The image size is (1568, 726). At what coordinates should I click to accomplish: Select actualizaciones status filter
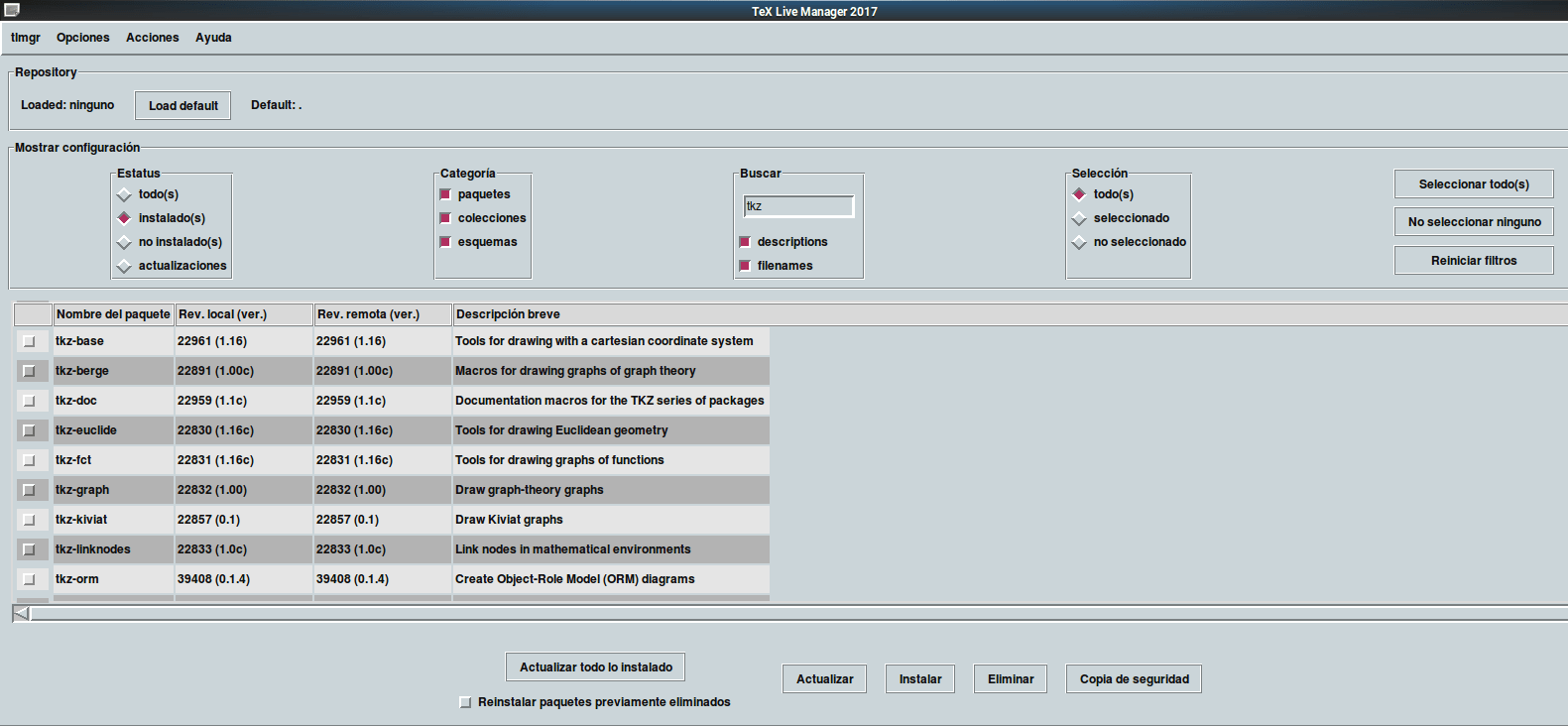[124, 266]
